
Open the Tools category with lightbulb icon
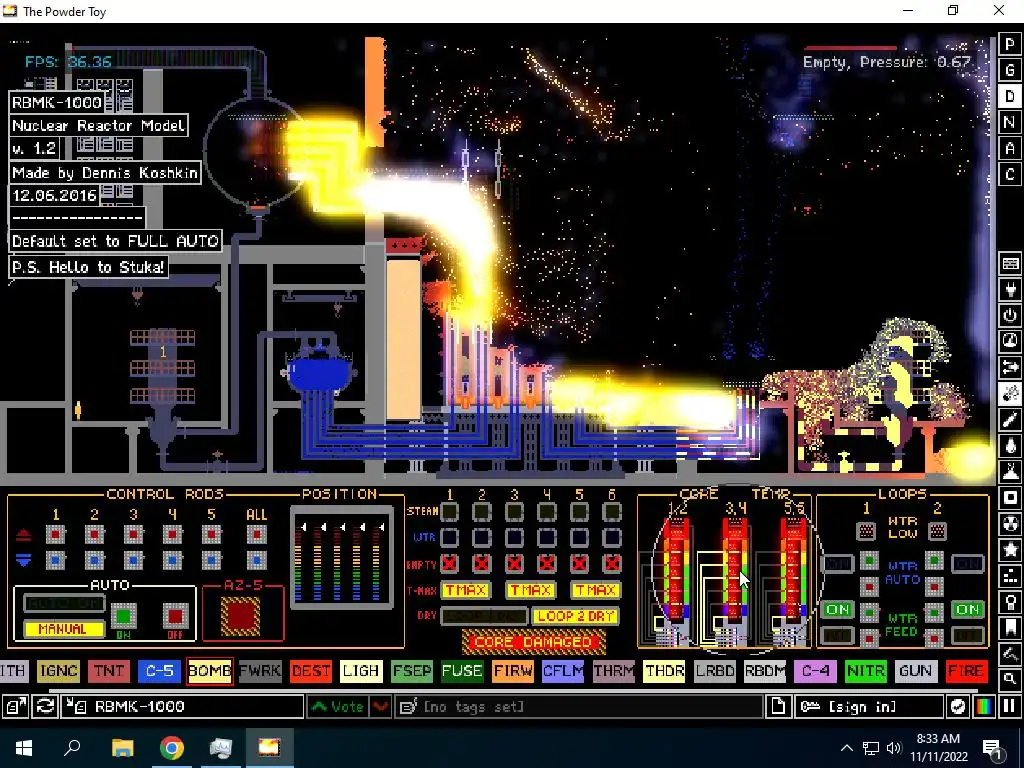(1010, 601)
